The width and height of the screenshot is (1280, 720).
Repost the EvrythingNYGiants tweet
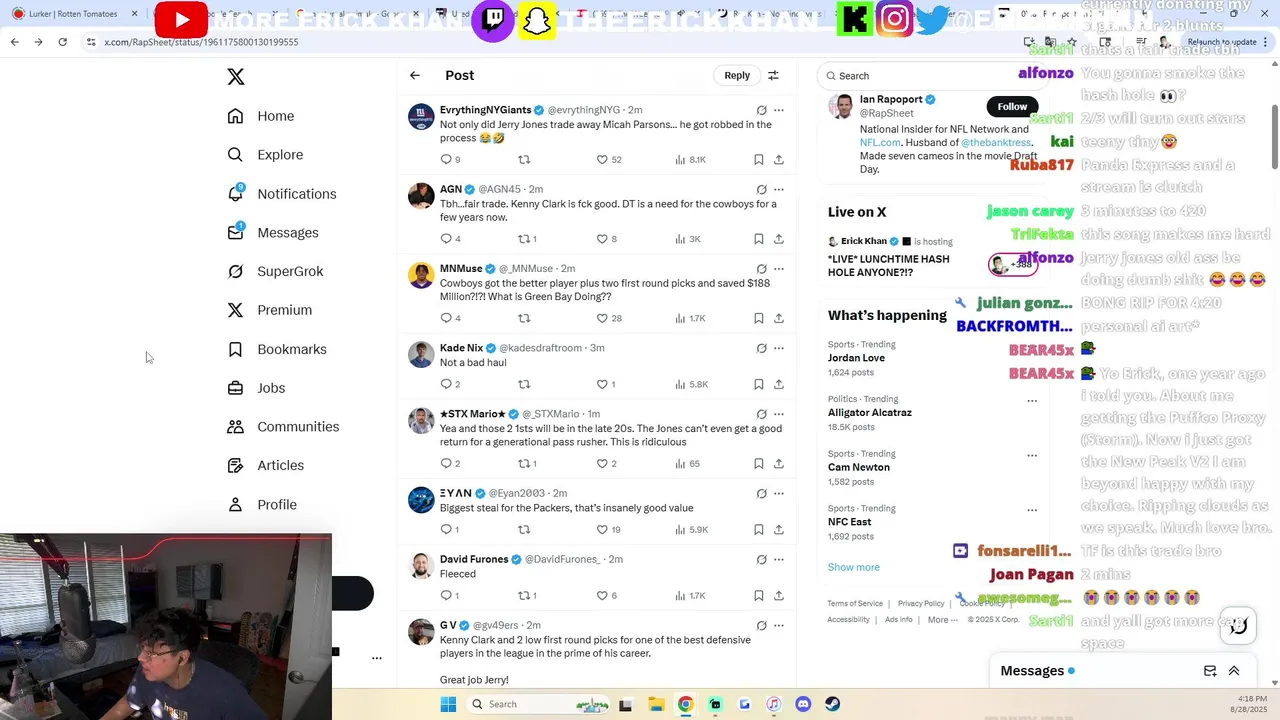tap(524, 159)
